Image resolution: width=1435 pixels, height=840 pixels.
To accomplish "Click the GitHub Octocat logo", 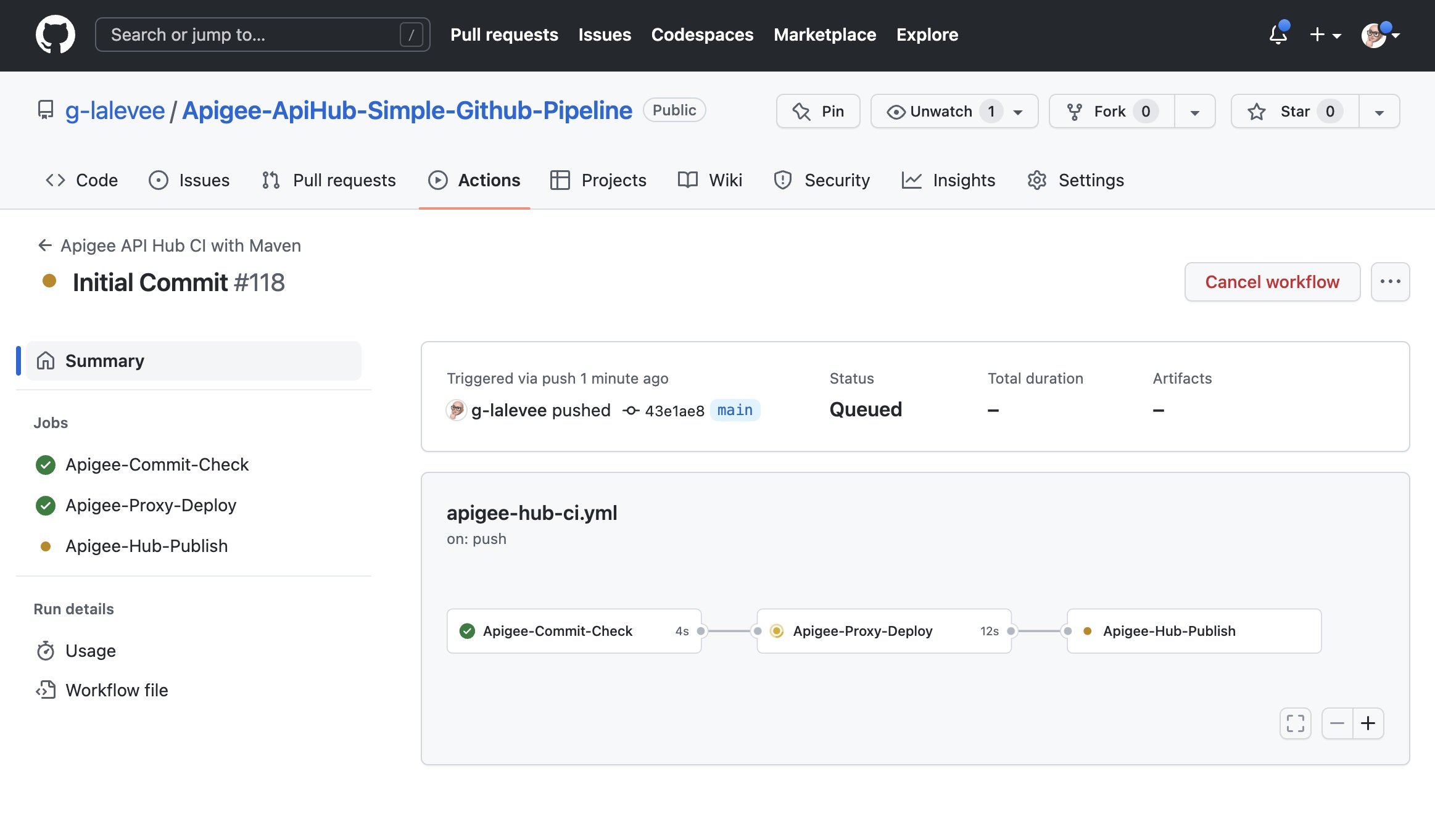I will point(56,35).
